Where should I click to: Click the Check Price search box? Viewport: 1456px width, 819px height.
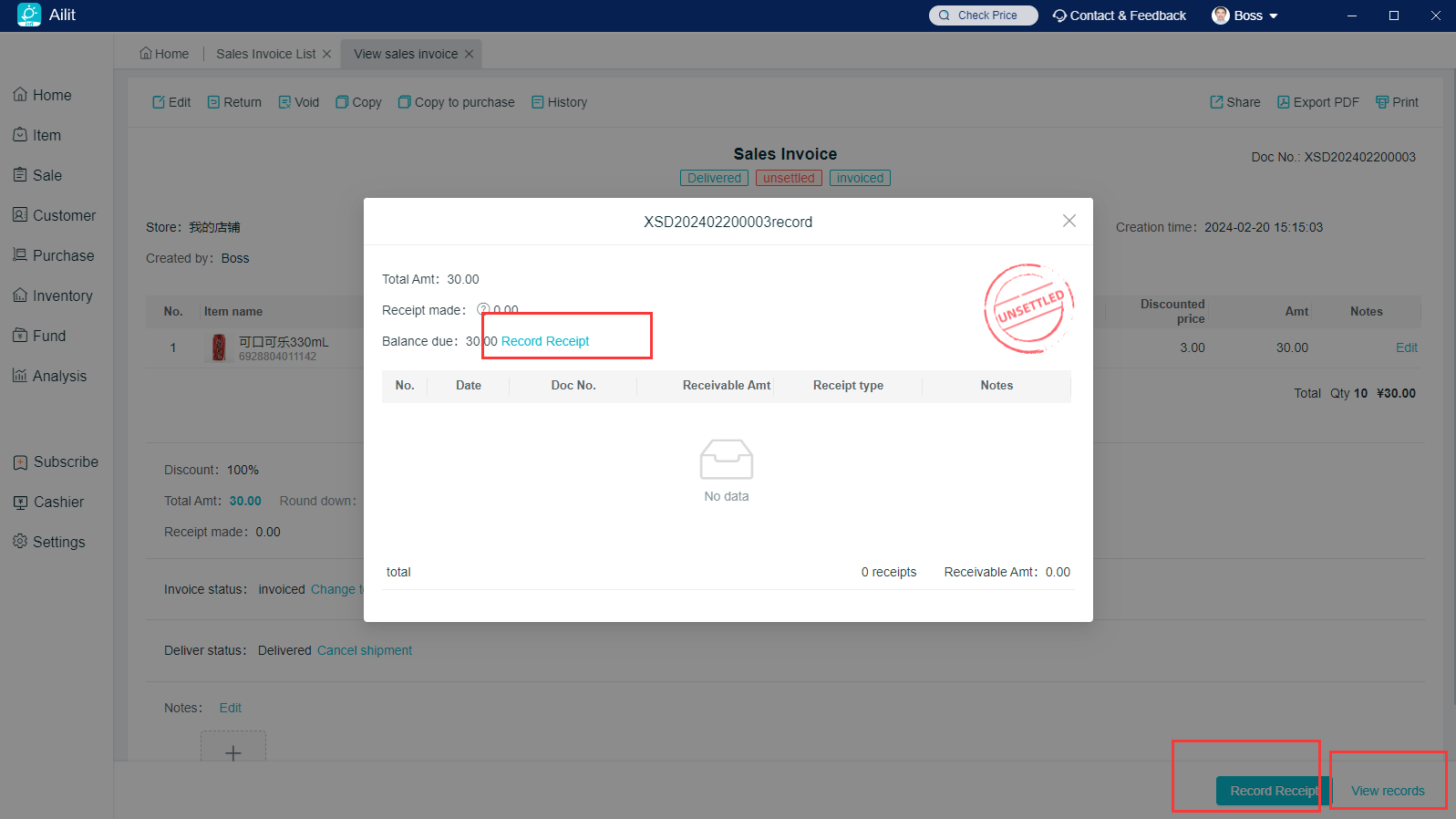pyautogui.click(x=984, y=16)
